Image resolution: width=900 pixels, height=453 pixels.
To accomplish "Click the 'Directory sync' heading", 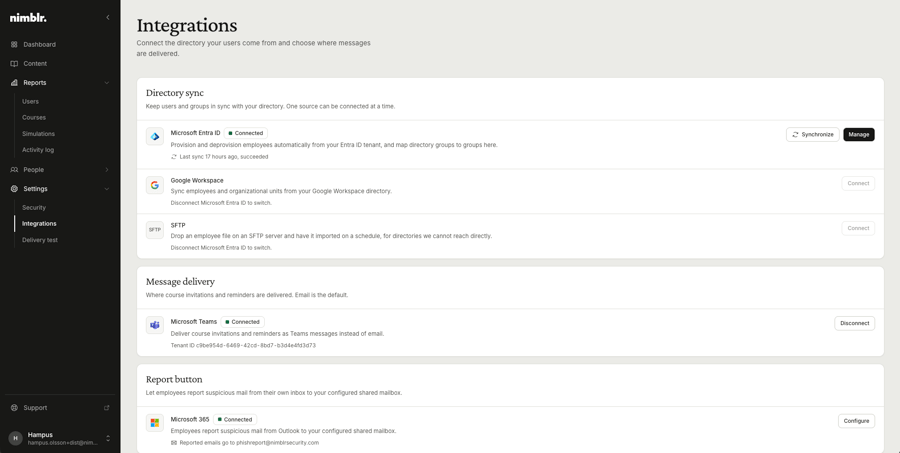I will coord(174,93).
